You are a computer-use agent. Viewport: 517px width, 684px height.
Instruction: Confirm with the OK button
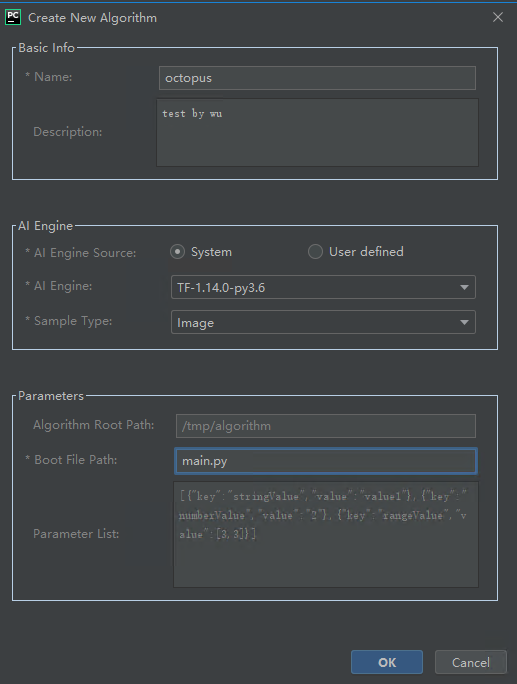pyautogui.click(x=387, y=662)
